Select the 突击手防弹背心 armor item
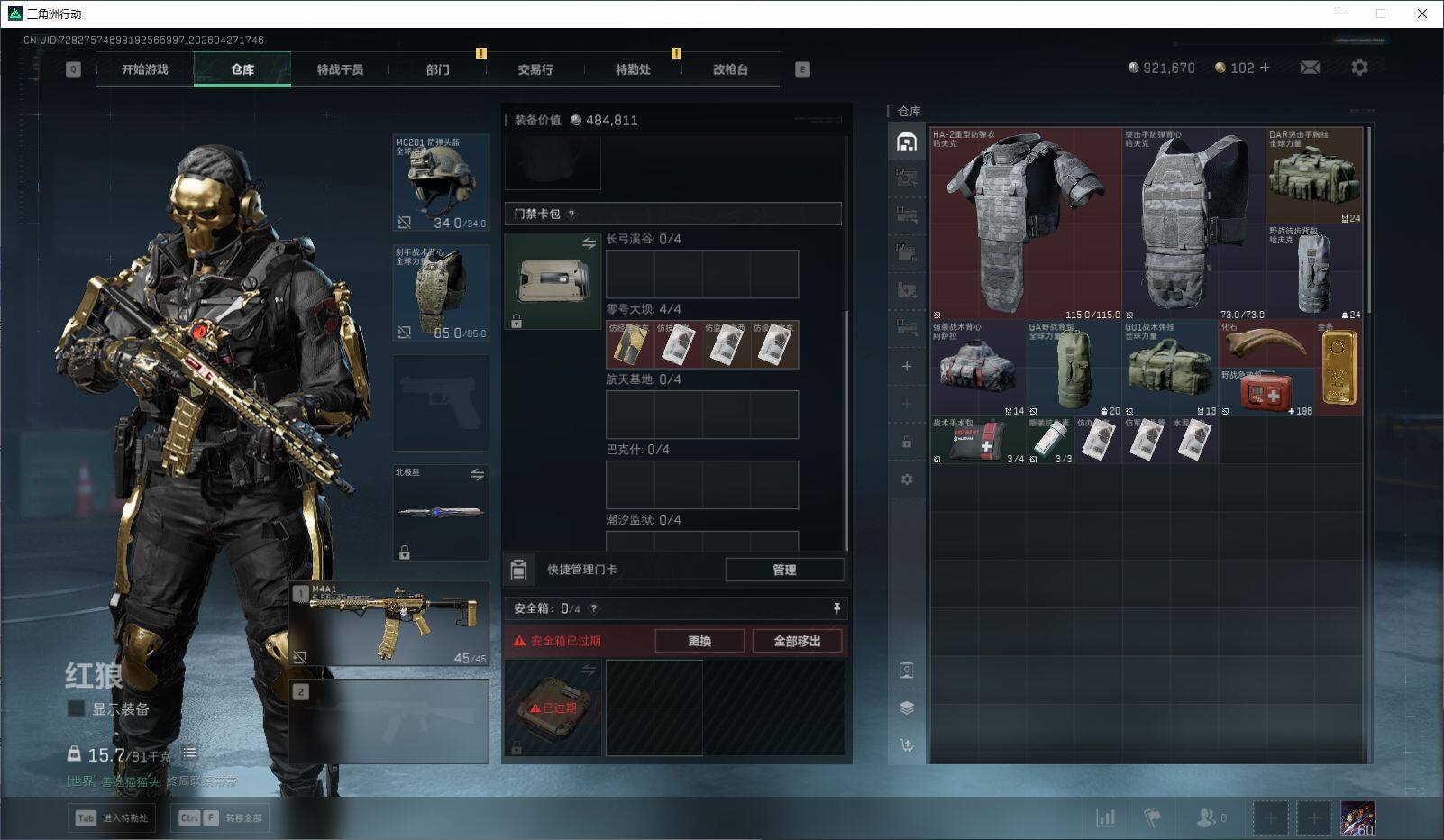 pos(1194,224)
